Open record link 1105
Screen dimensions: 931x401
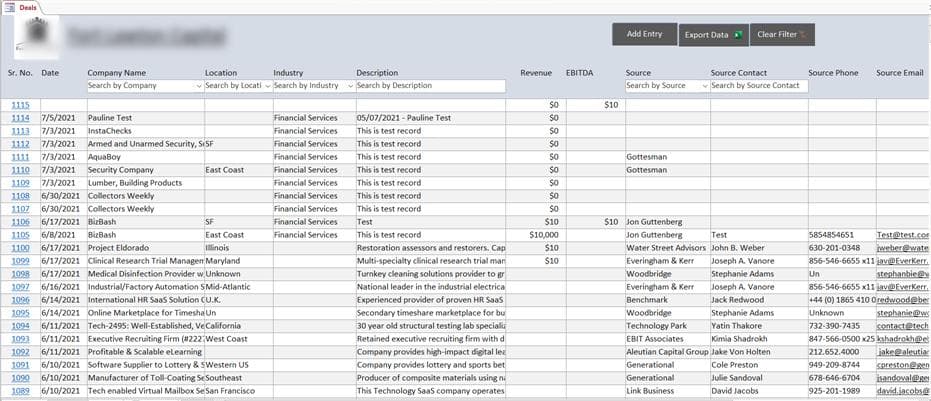coord(20,235)
